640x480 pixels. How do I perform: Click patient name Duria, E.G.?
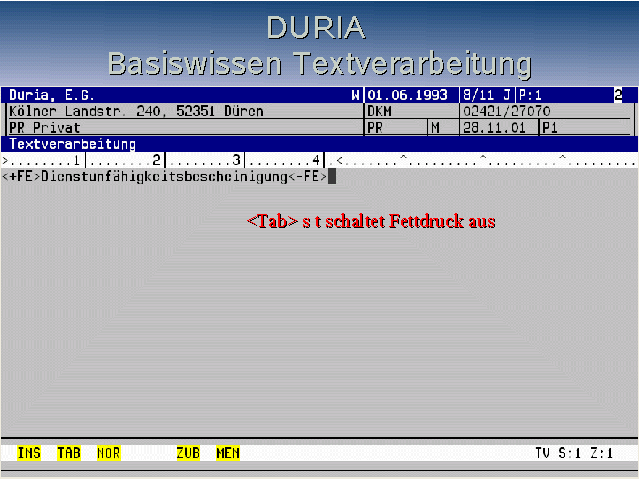click(52, 95)
